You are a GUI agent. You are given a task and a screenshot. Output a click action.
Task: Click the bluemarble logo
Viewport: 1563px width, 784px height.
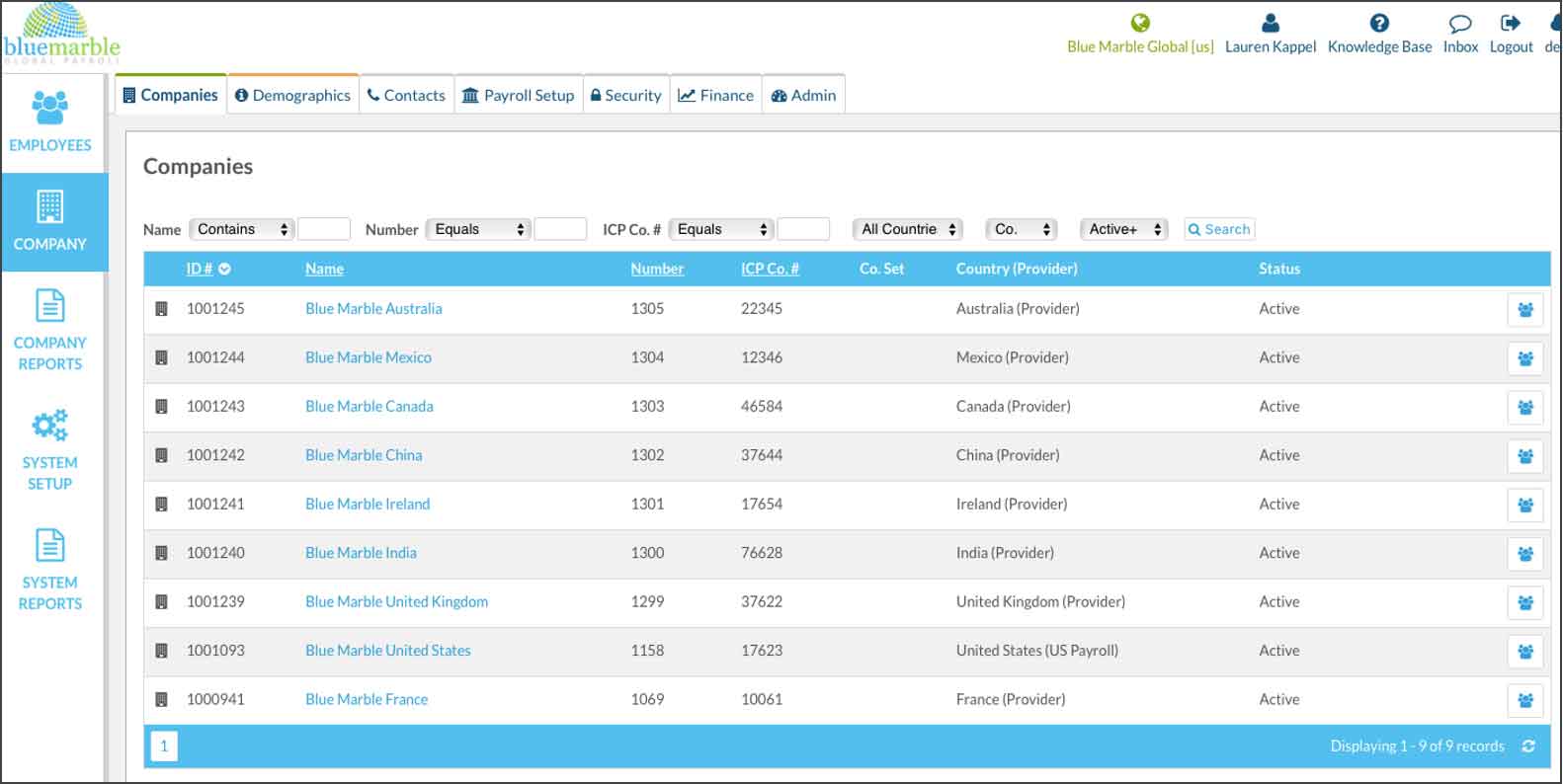pyautogui.click(x=61, y=35)
